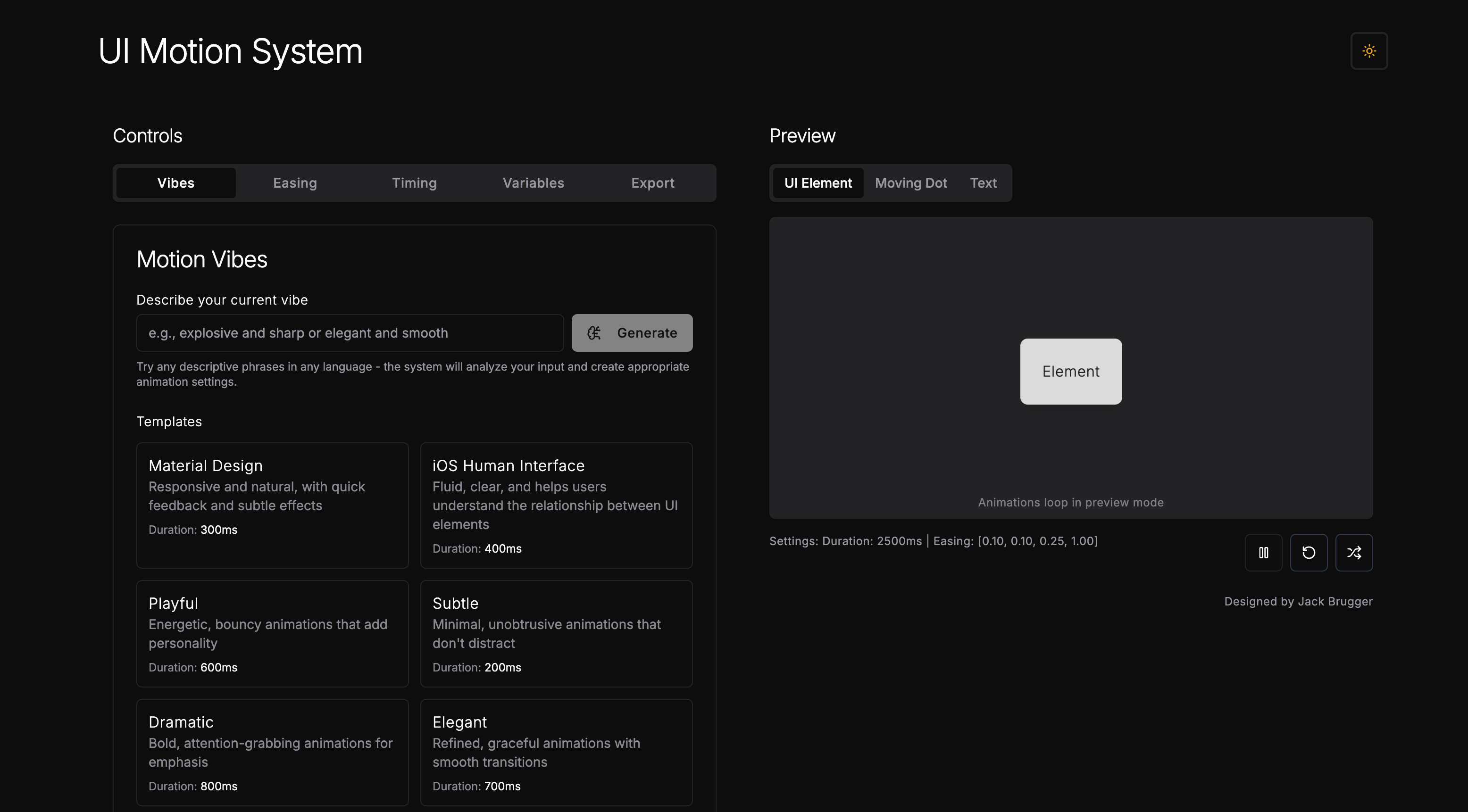Click the 'Describe your current vibe' label
Viewport: 1468px width, 812px height.
coord(222,300)
